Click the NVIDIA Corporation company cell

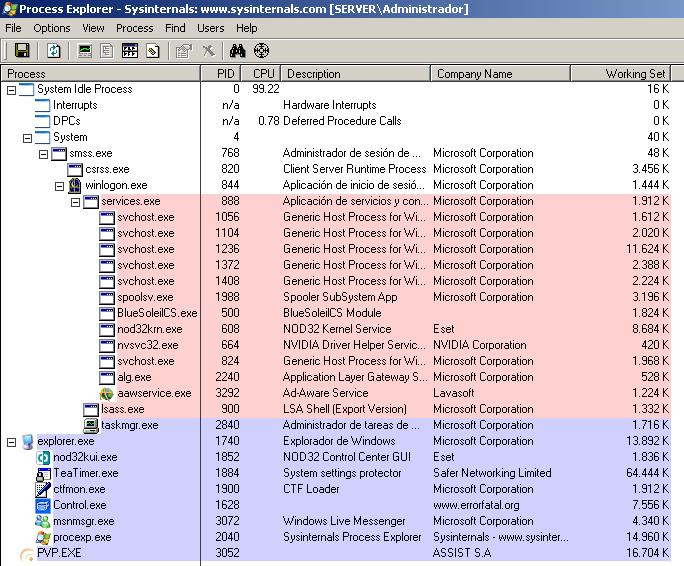(x=479, y=345)
